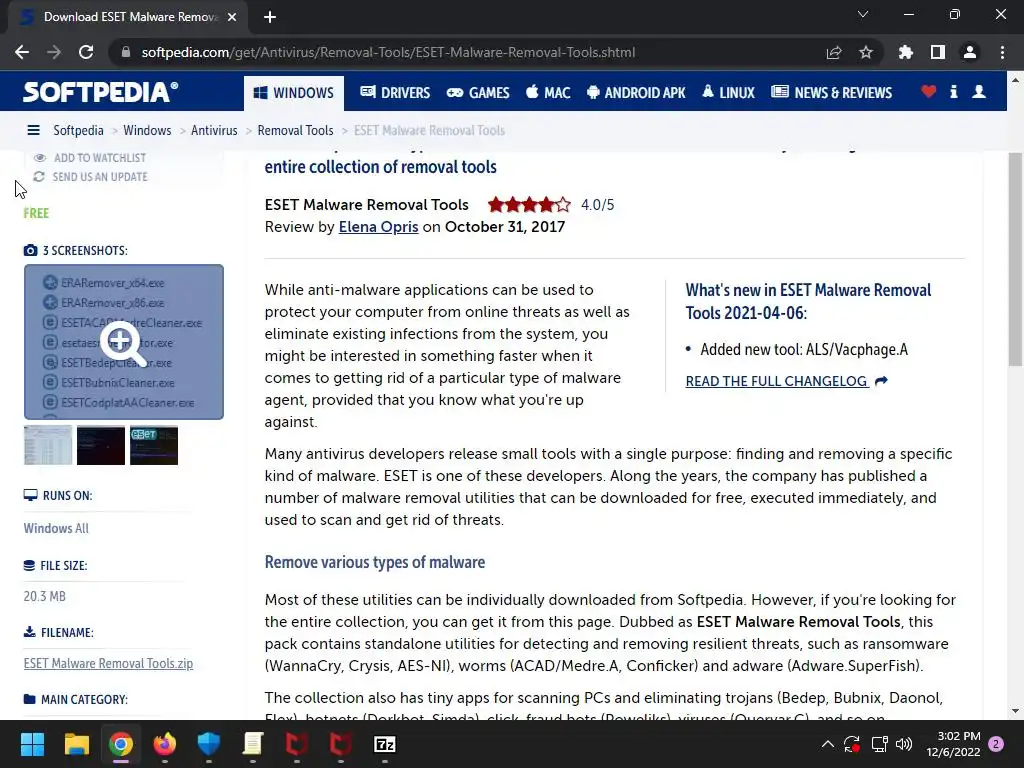Click the Softpedia user account icon
Image resolution: width=1024 pixels, height=768 pixels.
point(979,92)
